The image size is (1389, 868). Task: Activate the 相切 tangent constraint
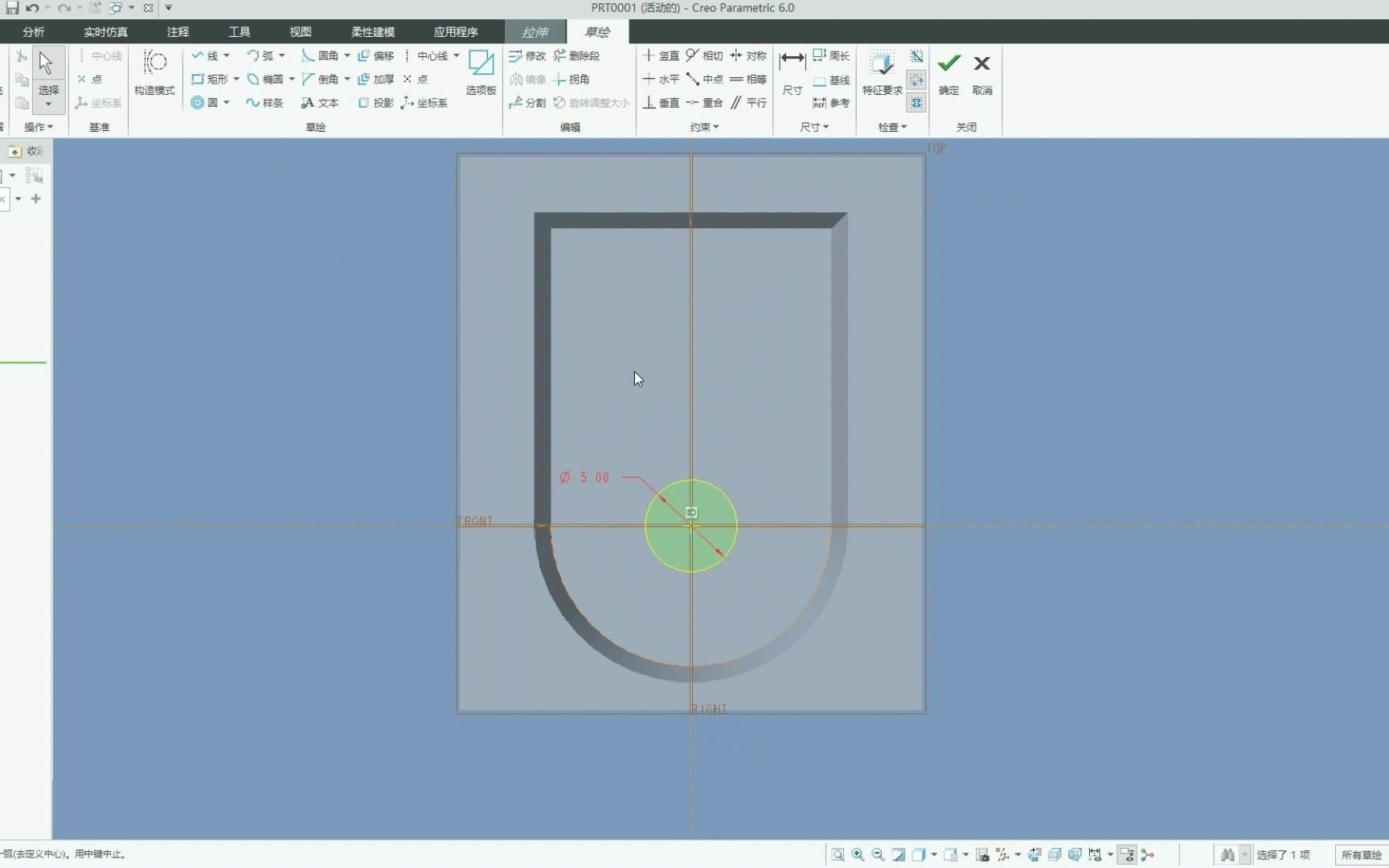(704, 55)
